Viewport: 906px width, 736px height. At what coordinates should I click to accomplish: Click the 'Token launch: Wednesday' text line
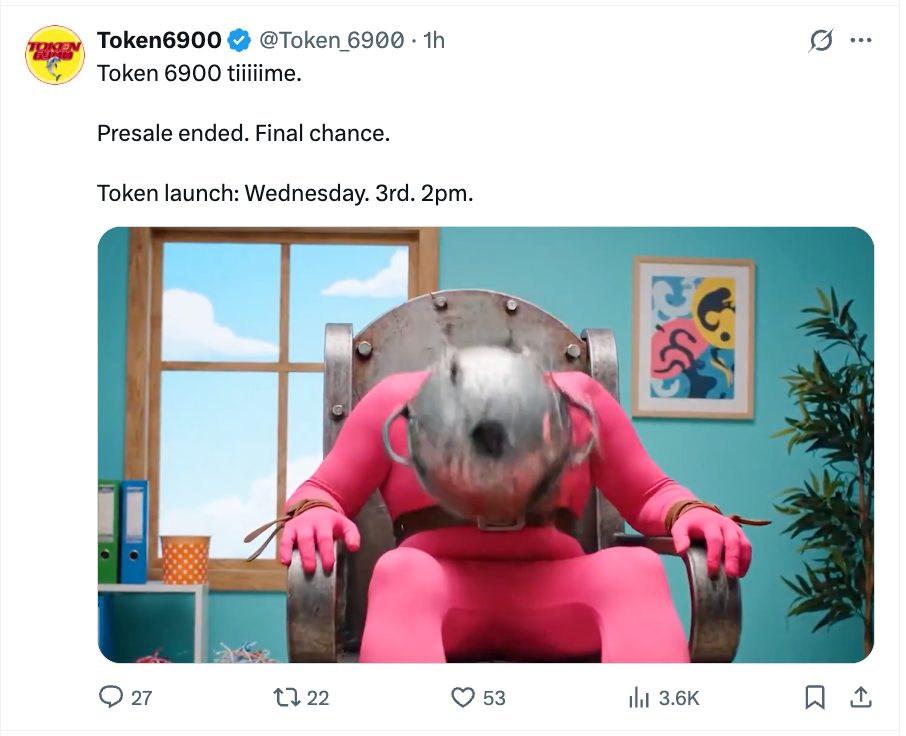tap(285, 194)
